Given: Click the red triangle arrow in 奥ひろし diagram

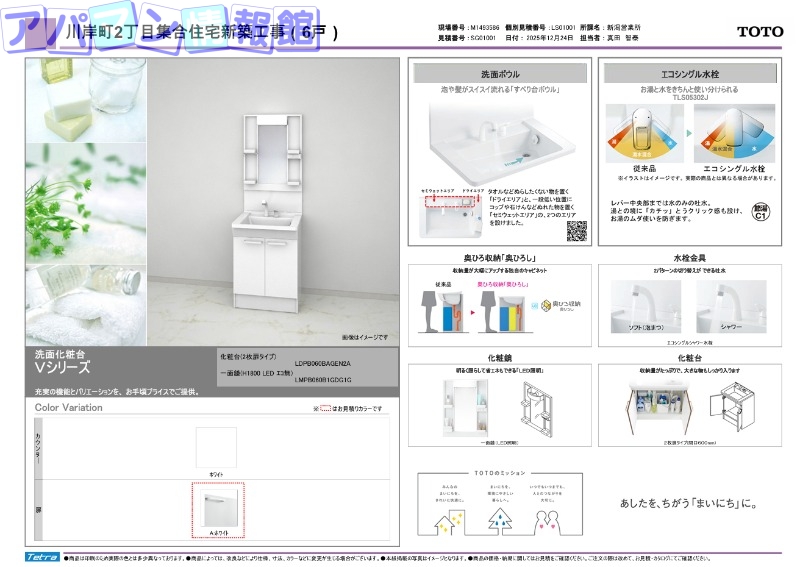Looking at the screenshot, I should 472,312.
